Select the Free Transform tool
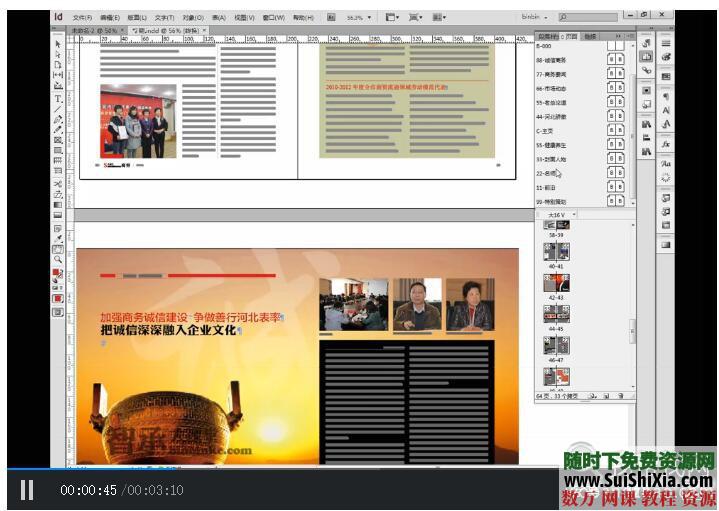The width and height of the screenshot is (719, 511). coord(58,194)
